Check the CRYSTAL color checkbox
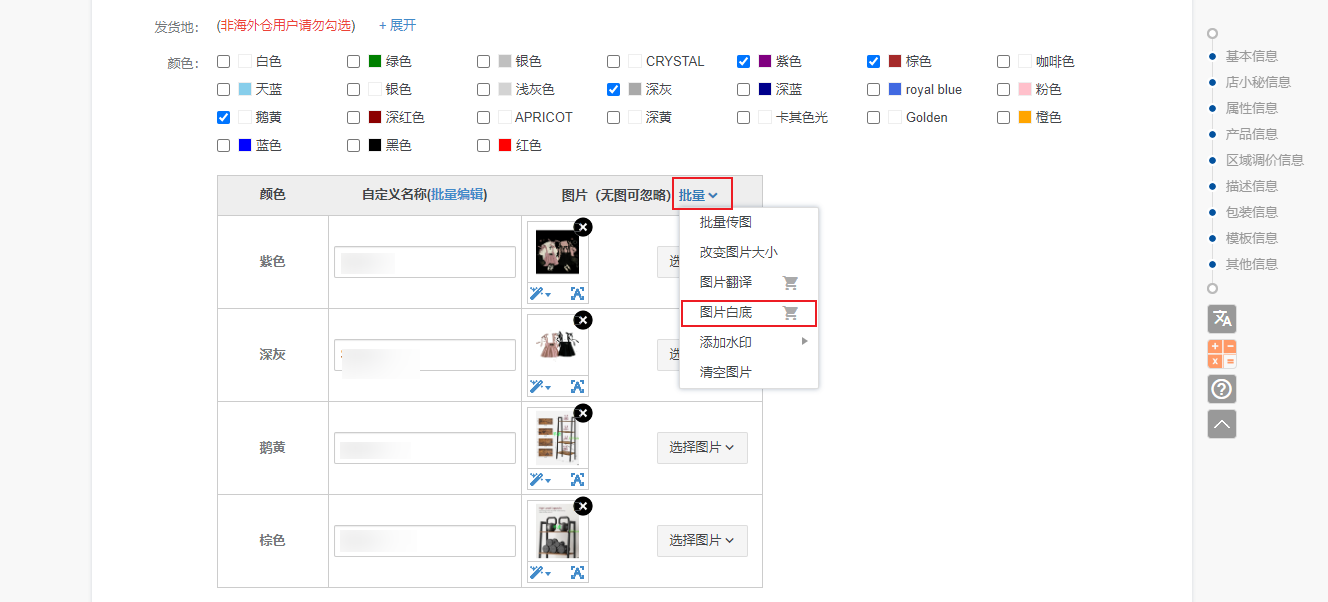 tap(613, 61)
